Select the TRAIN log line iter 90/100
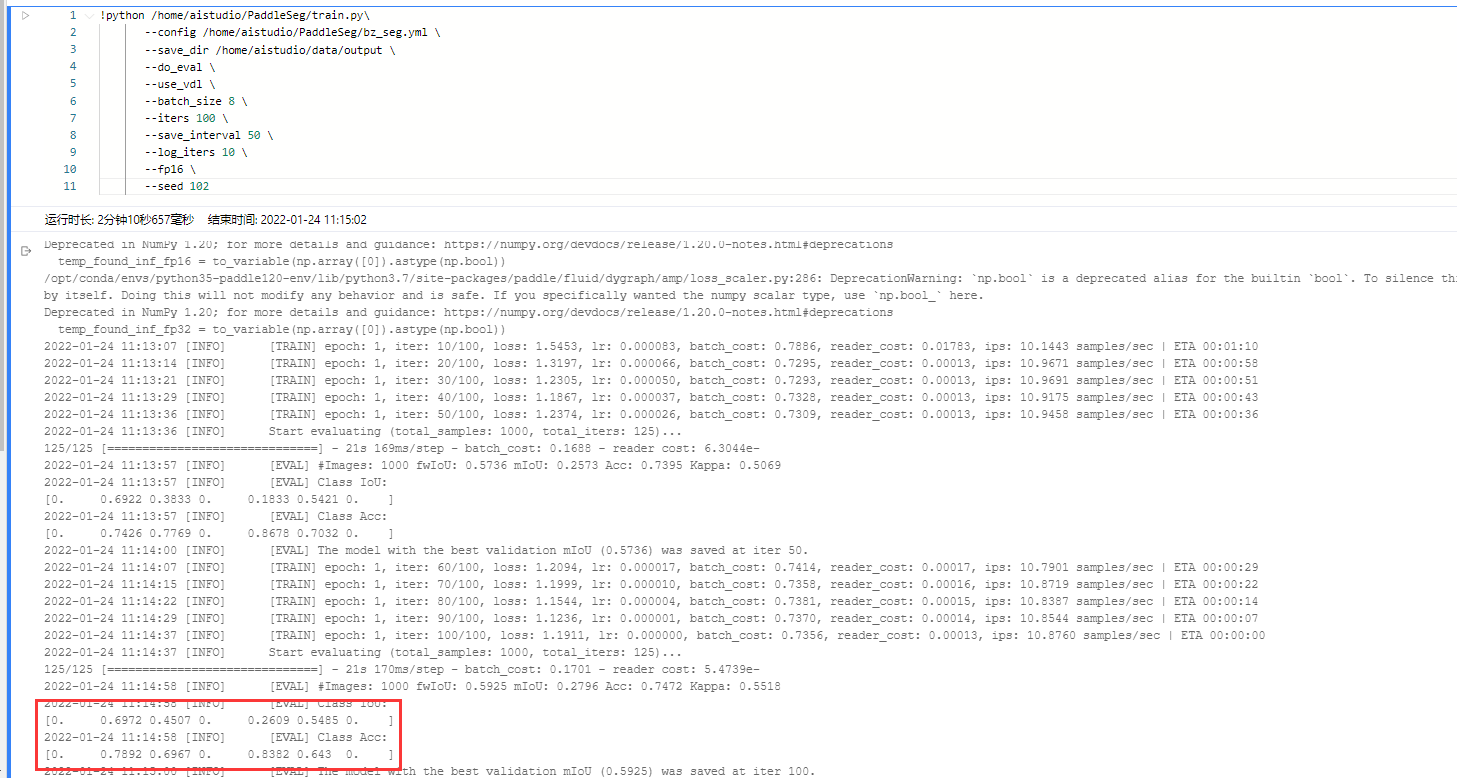The width and height of the screenshot is (1457, 778). [651, 618]
